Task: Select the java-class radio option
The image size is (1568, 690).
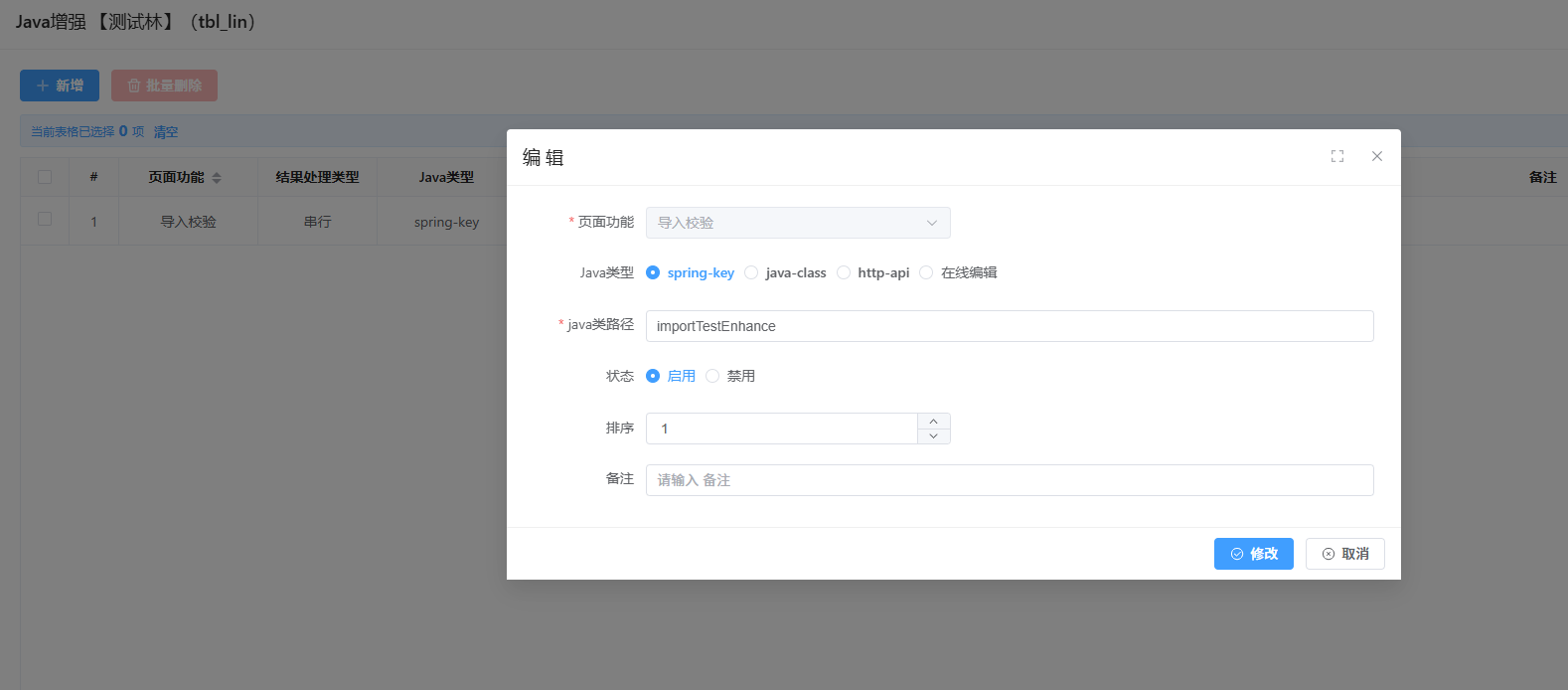Action: tap(751, 272)
